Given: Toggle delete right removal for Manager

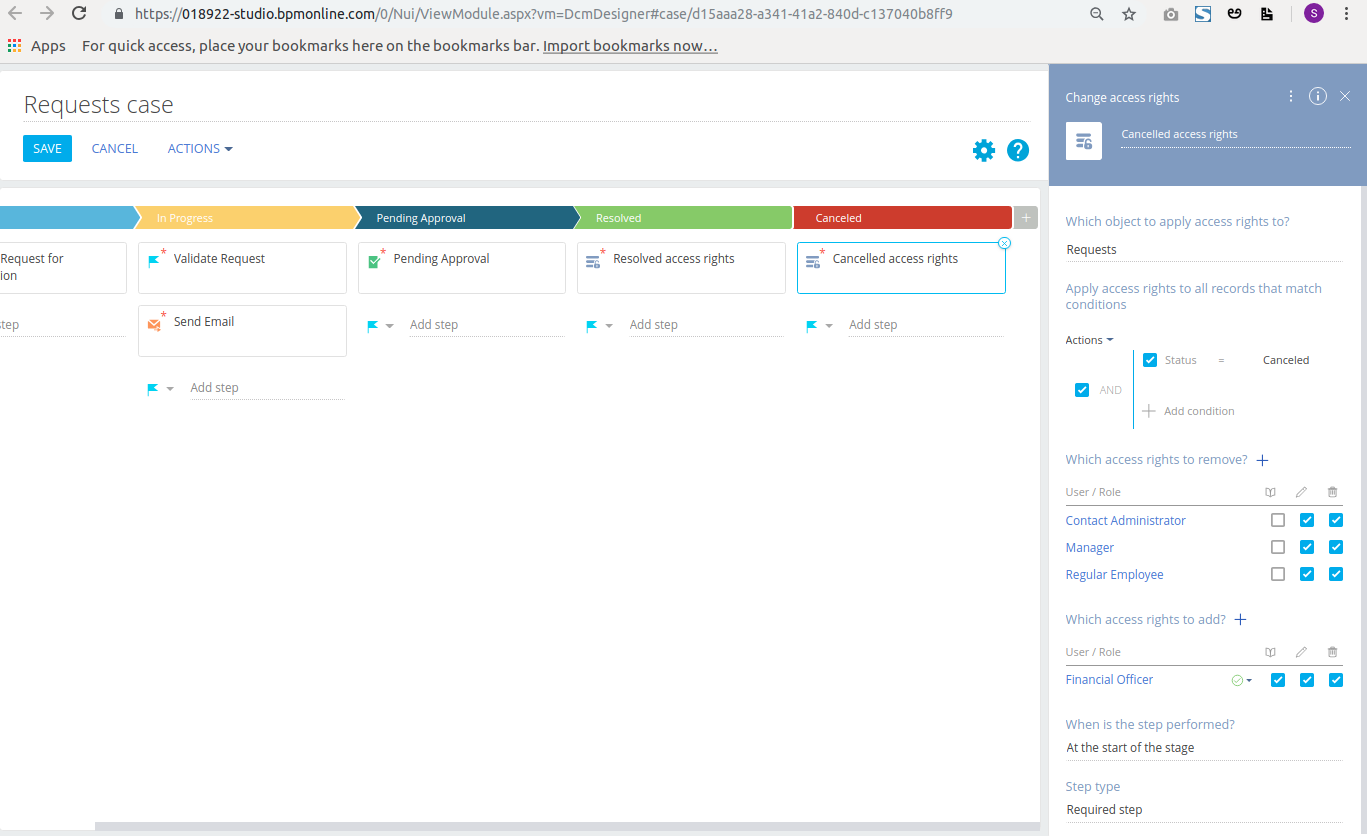Looking at the screenshot, I should [1335, 547].
